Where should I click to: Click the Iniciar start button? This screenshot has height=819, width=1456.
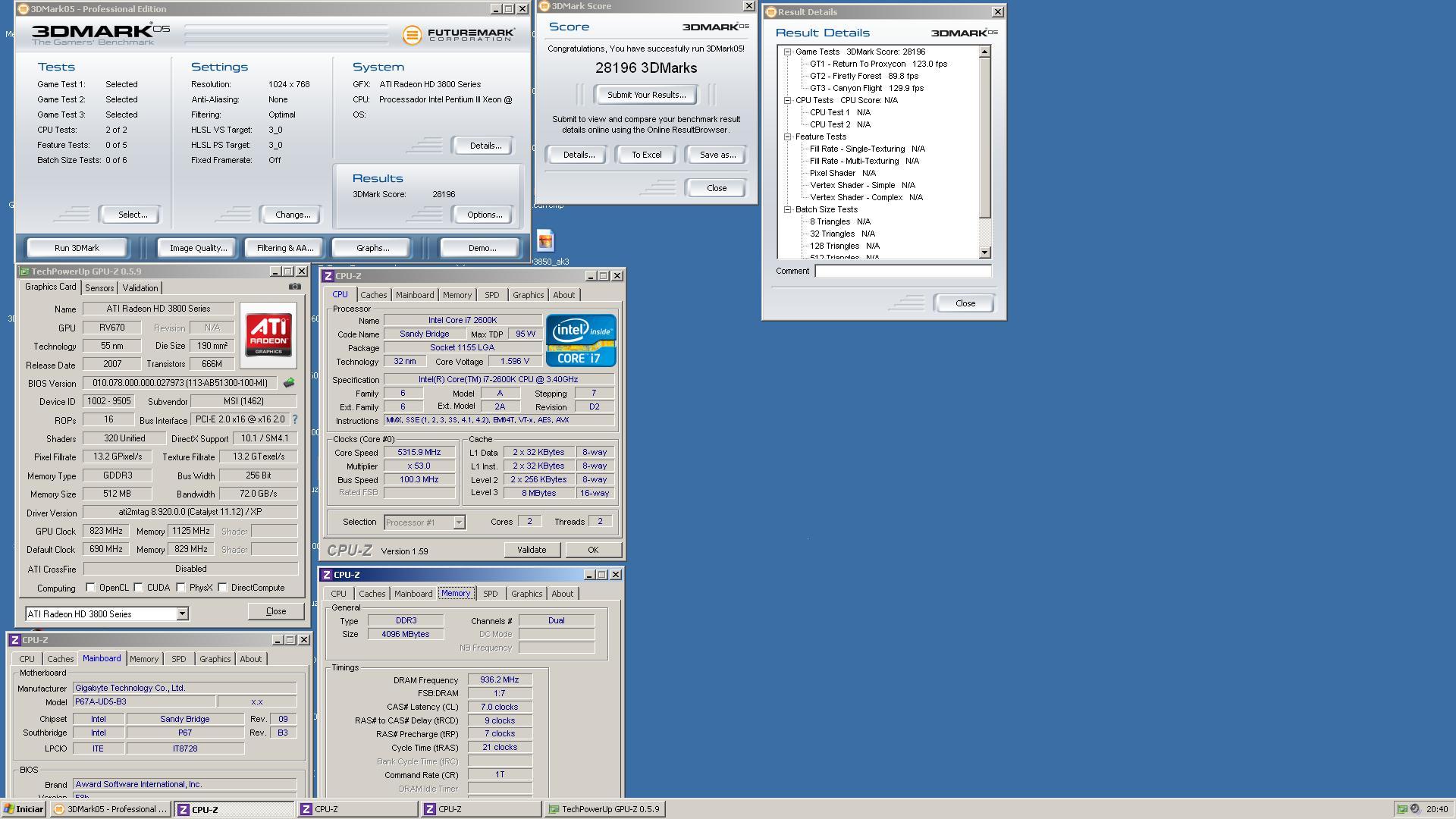point(24,809)
